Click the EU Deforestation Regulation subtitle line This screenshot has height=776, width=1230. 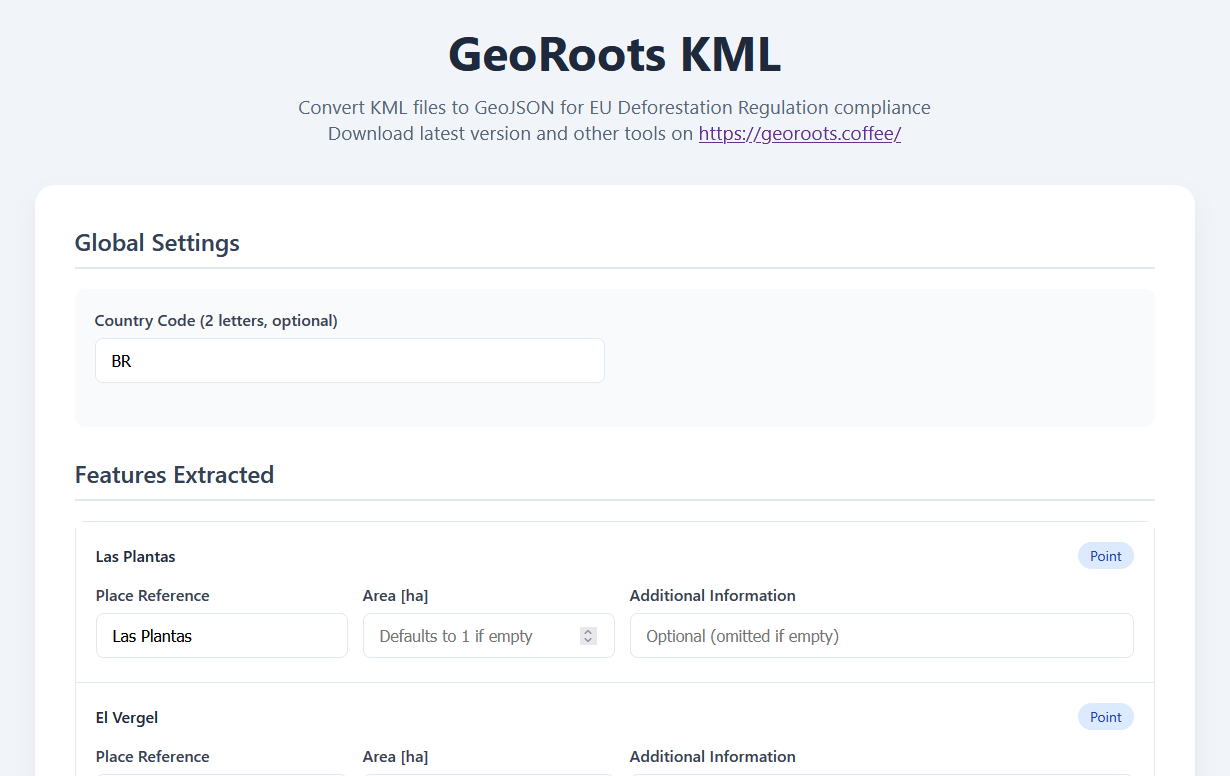point(614,107)
